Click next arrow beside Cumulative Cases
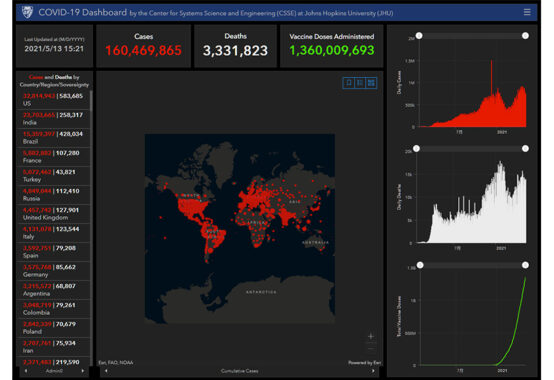The height and width of the screenshot is (380, 554). tap(373, 371)
